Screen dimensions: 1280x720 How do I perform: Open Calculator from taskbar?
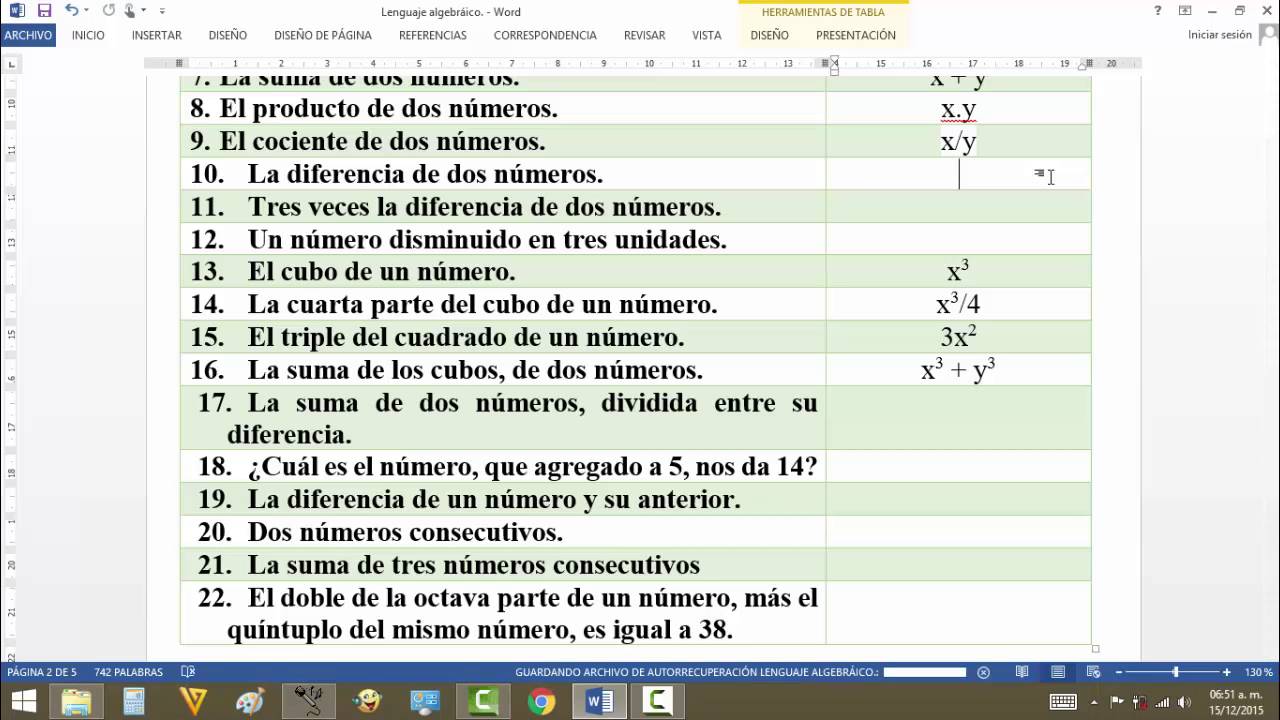tap(134, 701)
